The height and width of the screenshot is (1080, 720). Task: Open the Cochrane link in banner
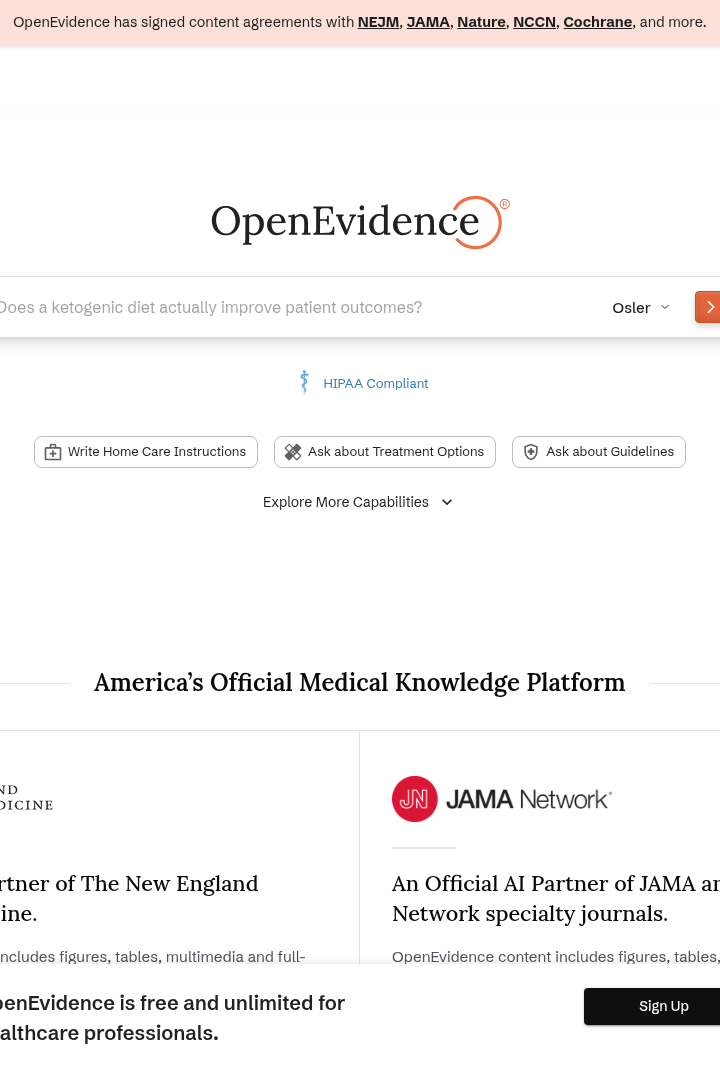tap(597, 22)
